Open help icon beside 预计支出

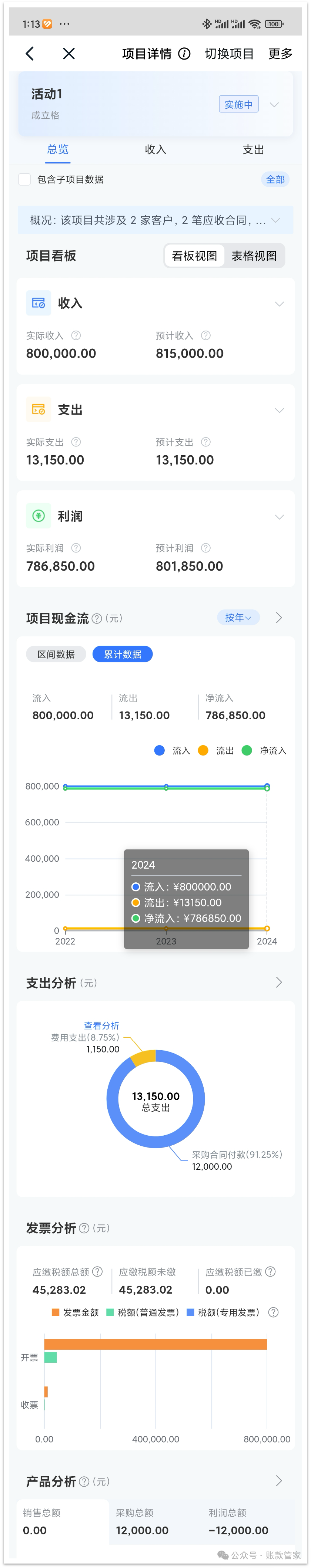click(206, 442)
